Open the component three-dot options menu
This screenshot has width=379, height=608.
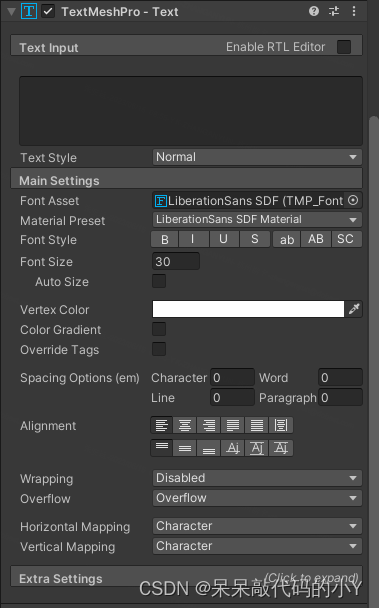pyautogui.click(x=354, y=11)
